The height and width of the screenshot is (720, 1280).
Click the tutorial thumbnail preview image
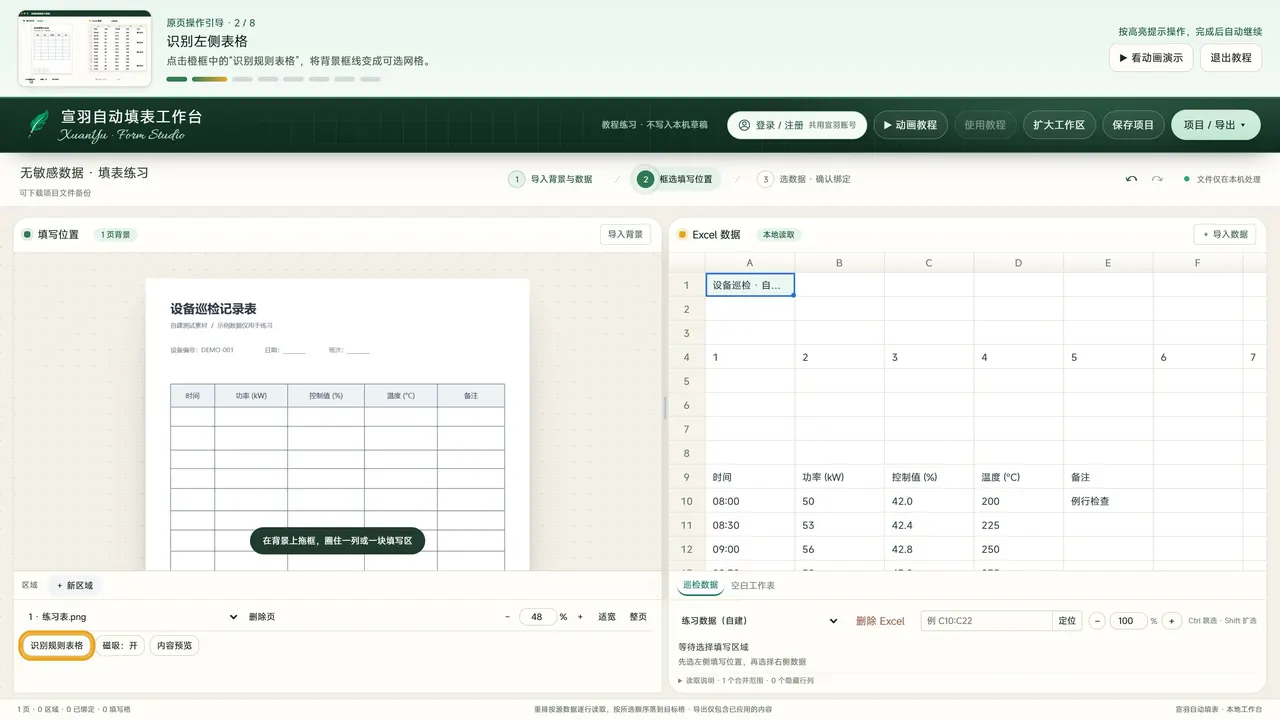click(x=85, y=48)
